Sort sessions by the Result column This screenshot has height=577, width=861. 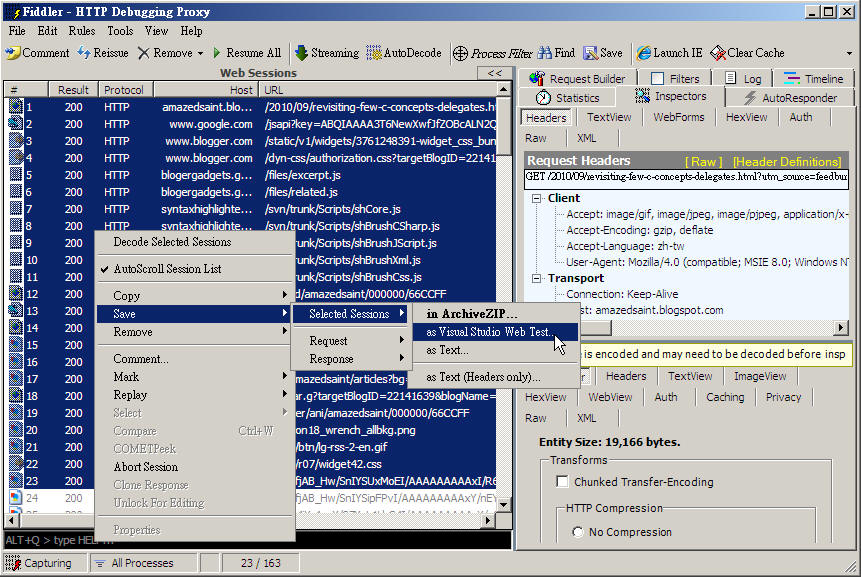pos(74,89)
